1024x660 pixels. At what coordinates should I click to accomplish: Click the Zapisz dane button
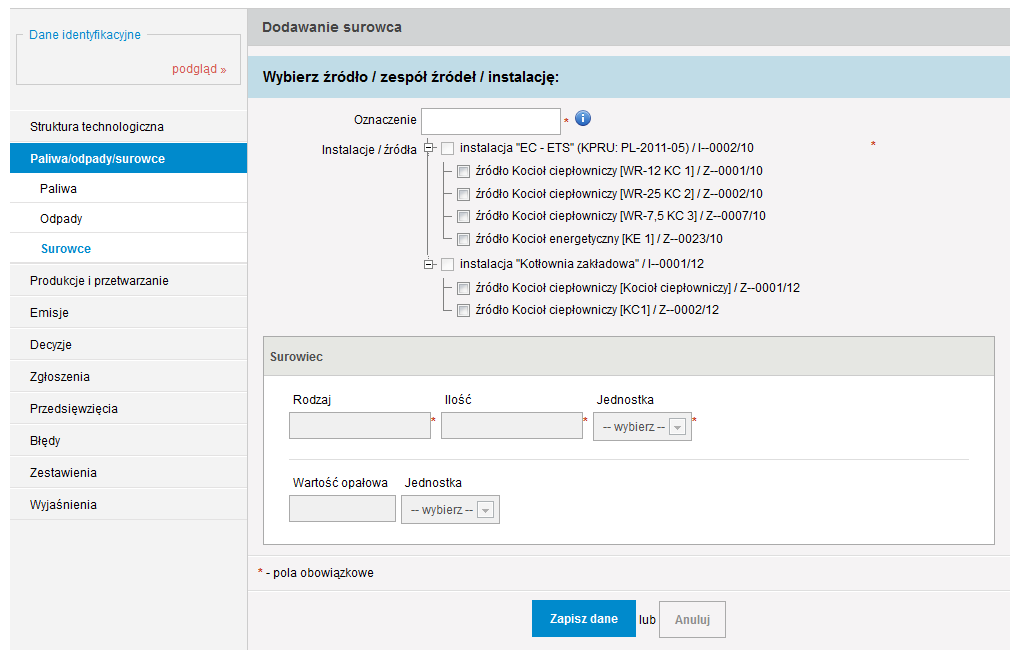pos(584,618)
